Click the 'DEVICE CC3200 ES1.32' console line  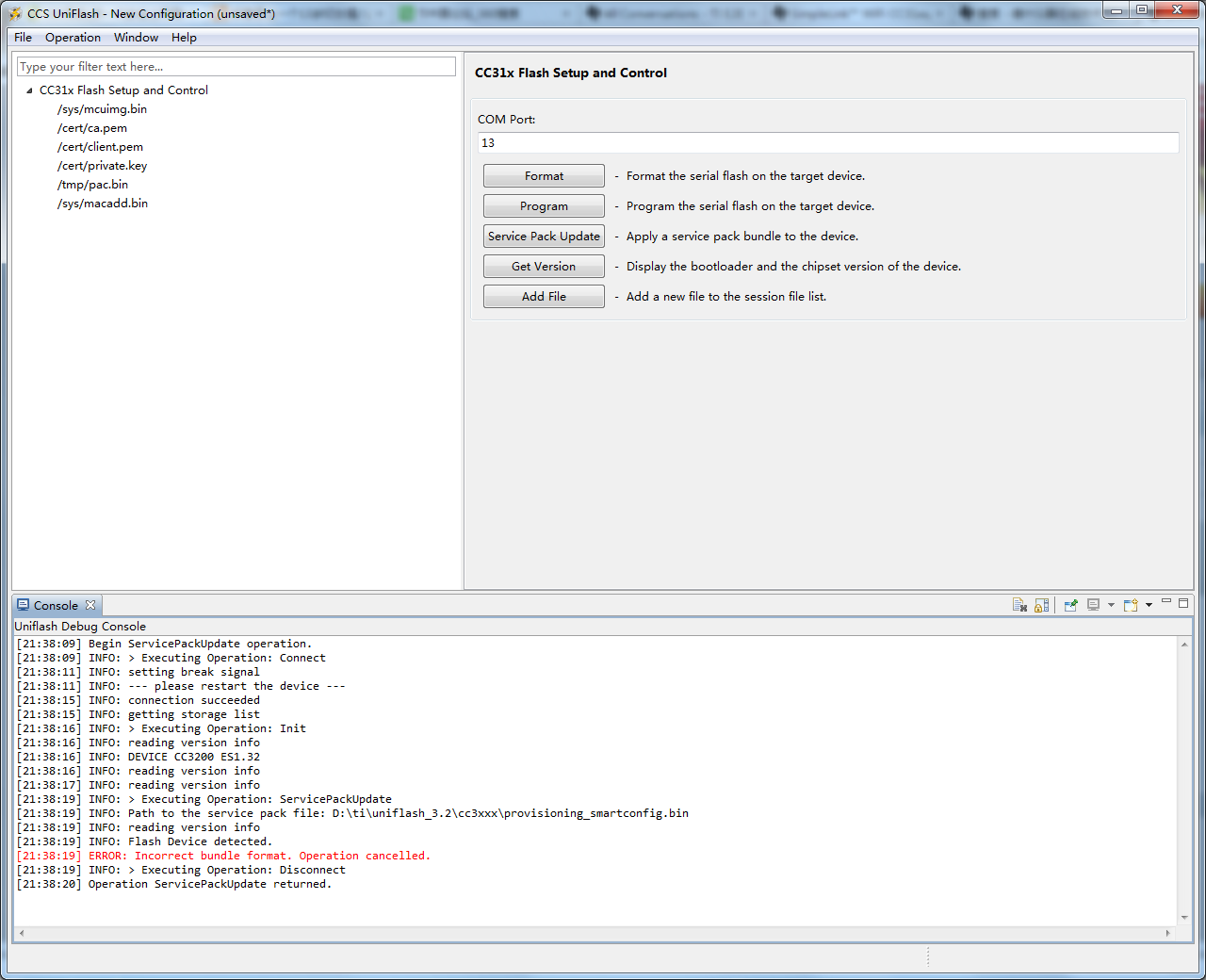pyautogui.click(x=139, y=757)
